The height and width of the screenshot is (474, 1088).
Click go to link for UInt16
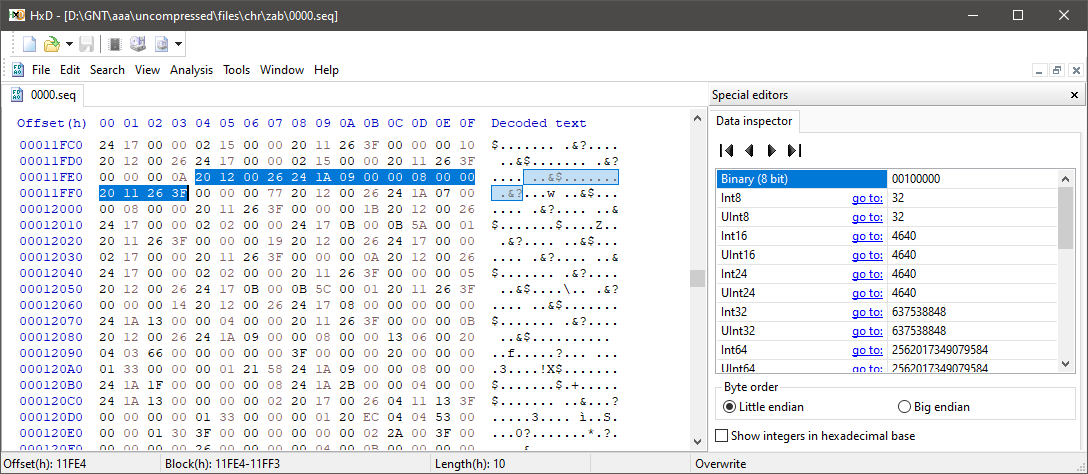[867, 255]
